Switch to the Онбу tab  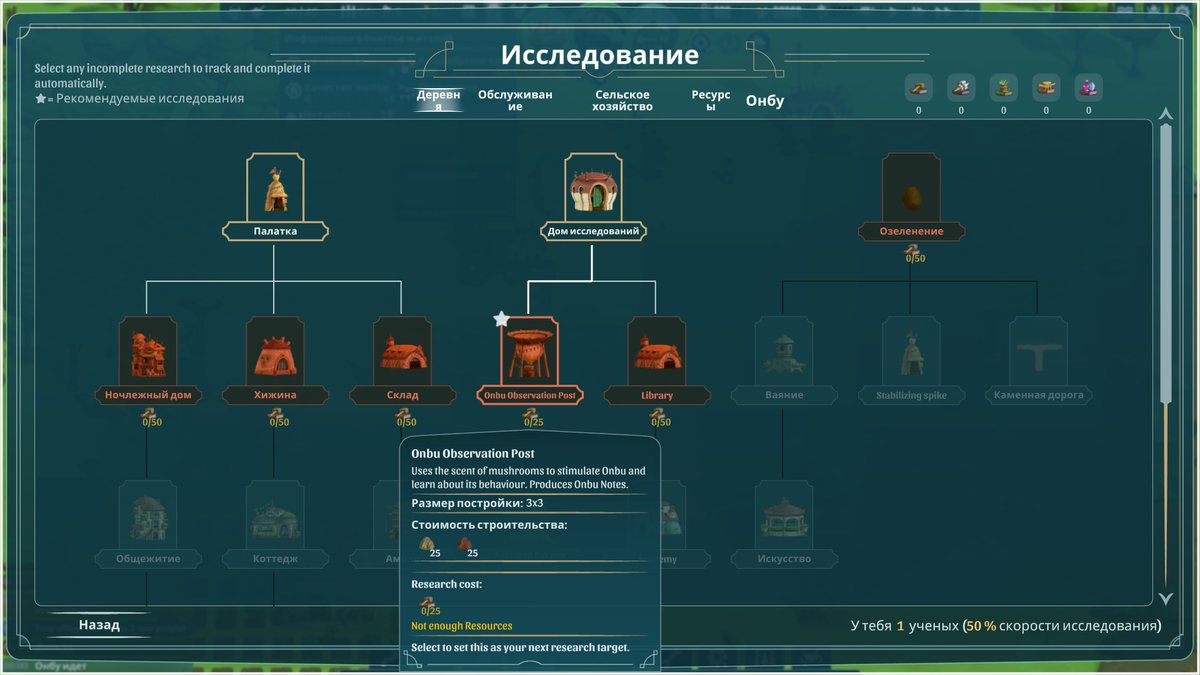(x=765, y=101)
